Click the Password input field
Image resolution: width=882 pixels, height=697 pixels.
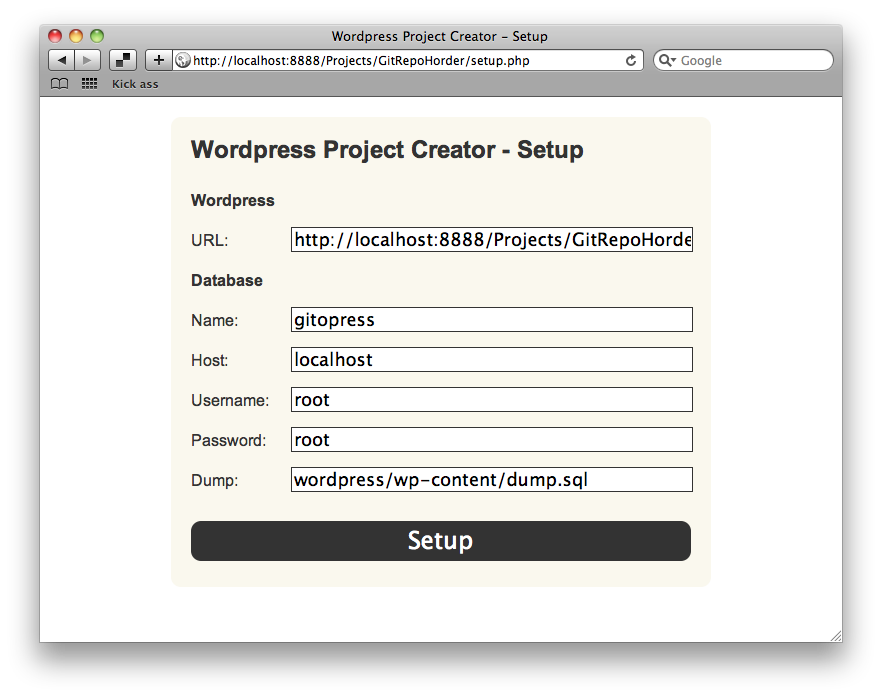tap(492, 439)
